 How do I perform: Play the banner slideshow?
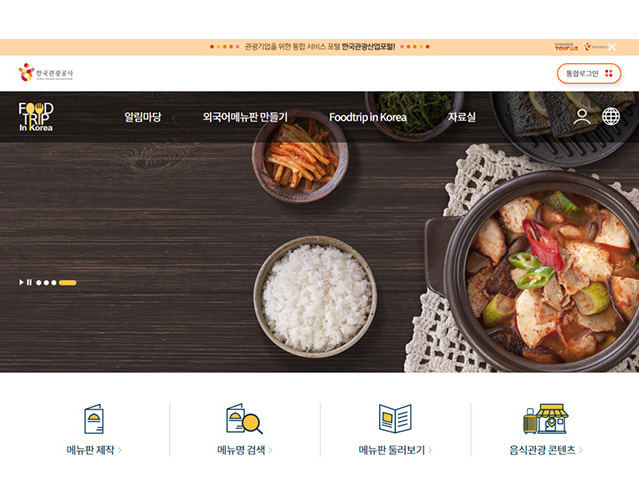click(21, 282)
